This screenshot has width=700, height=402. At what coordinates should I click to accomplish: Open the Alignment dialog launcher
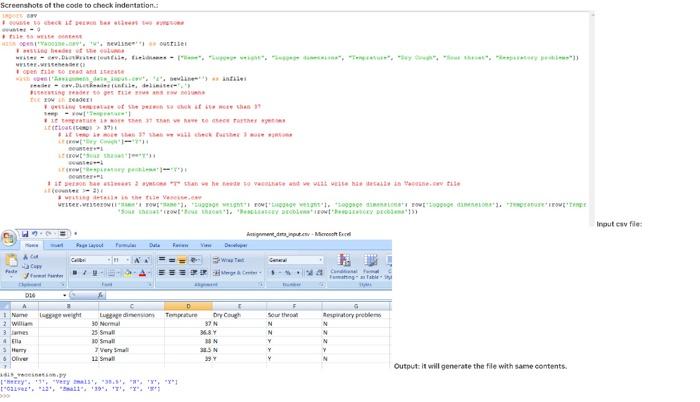(x=261, y=285)
